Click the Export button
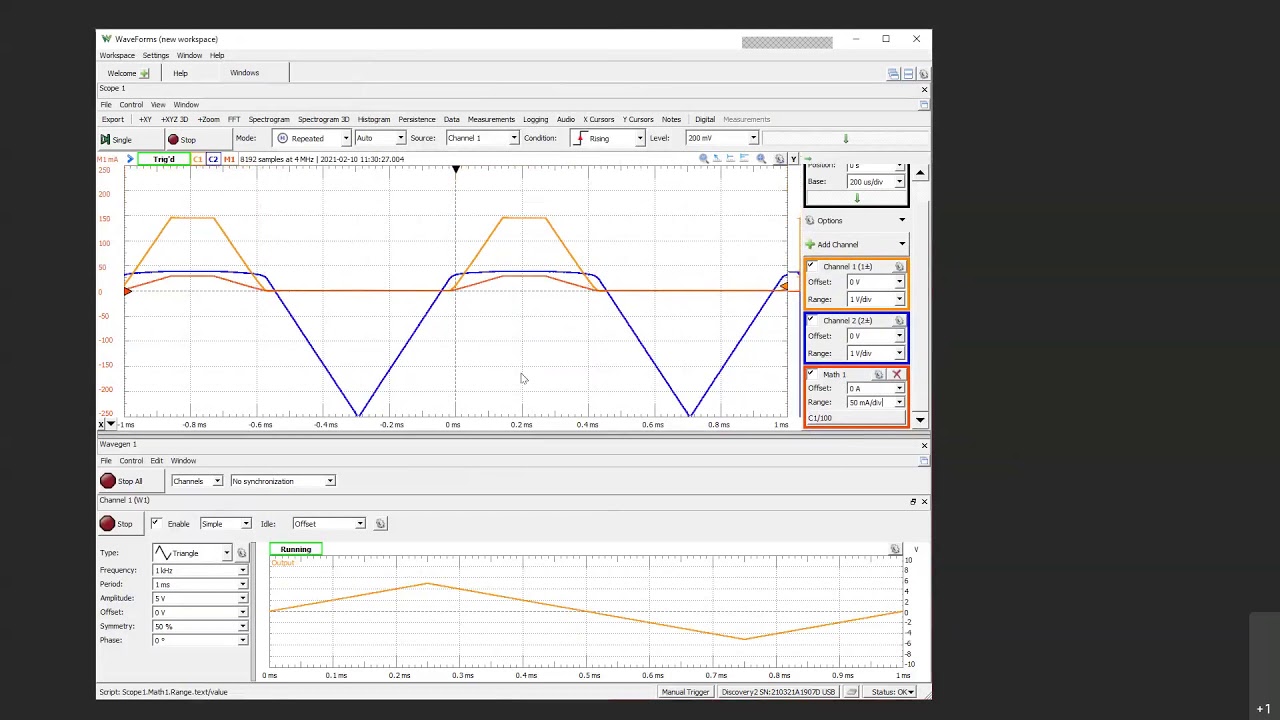The image size is (1280, 720). [x=112, y=120]
